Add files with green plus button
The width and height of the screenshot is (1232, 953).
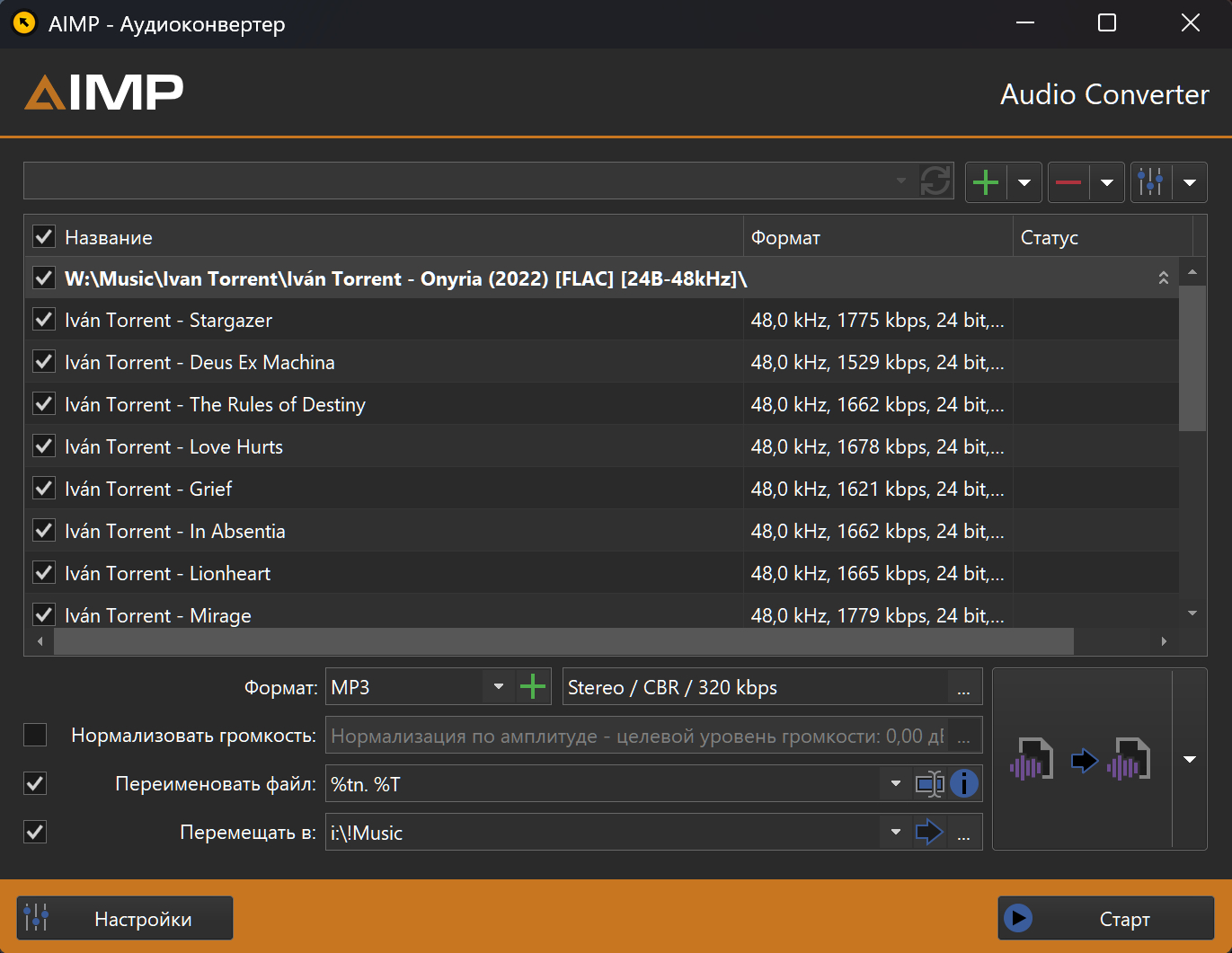pos(986,182)
